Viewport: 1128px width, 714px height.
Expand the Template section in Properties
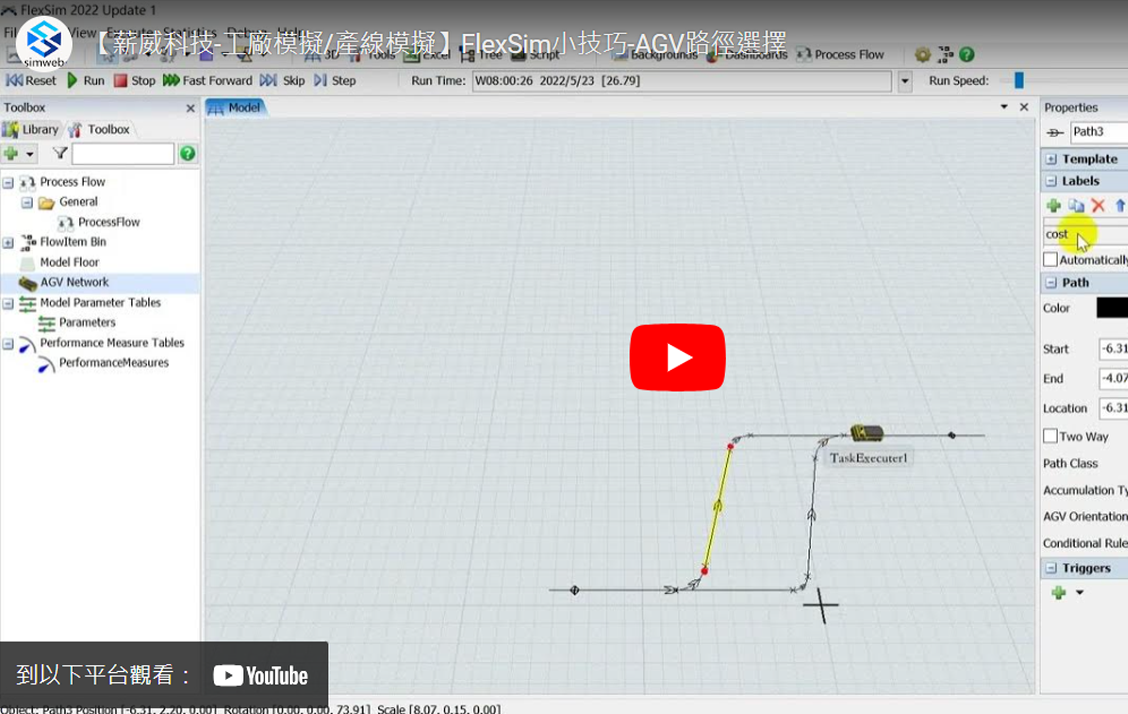tap(1051, 159)
